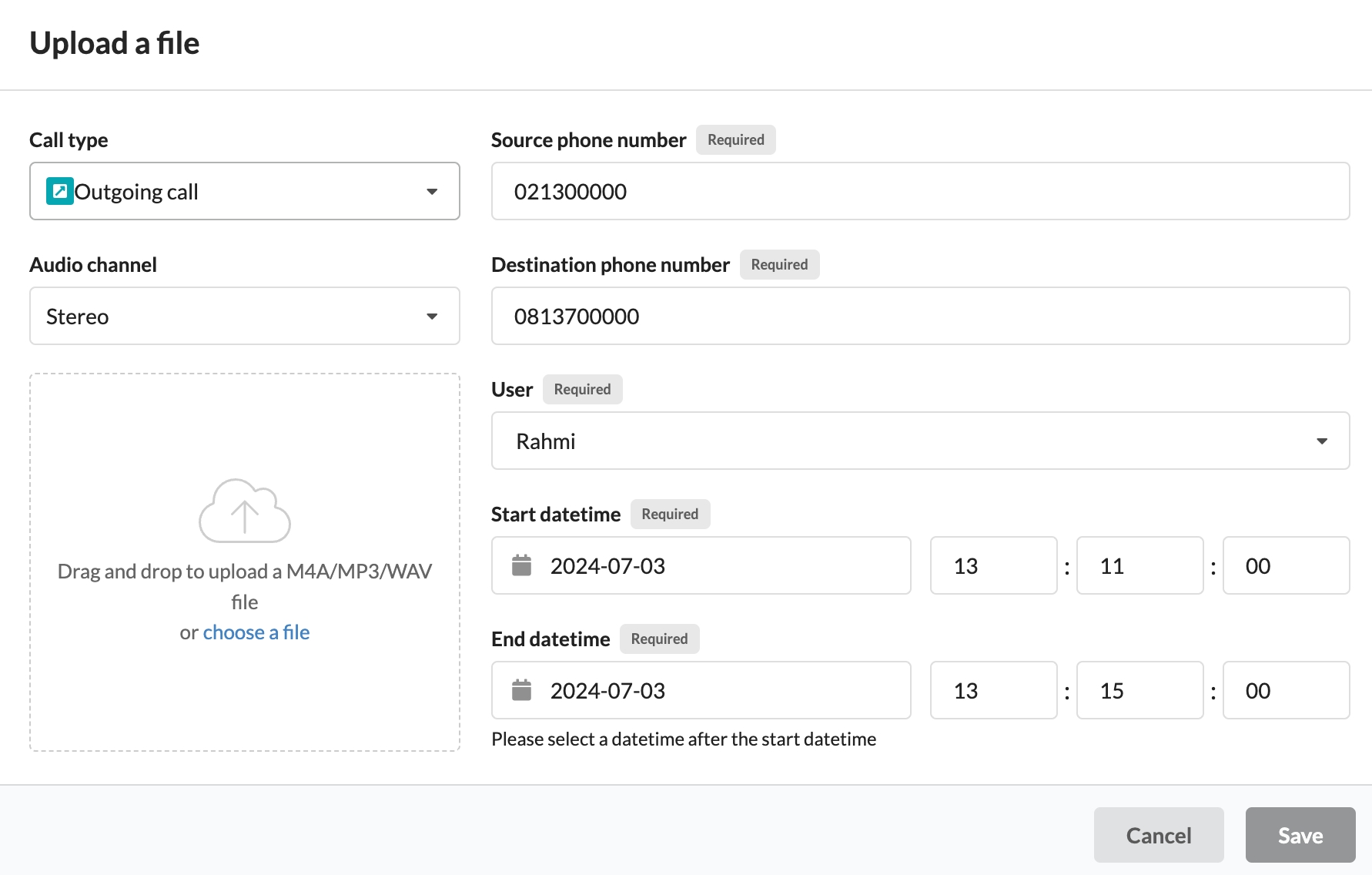Open the User dropdown showing Rahmi
Screen dimensions: 1372x875
click(x=920, y=441)
